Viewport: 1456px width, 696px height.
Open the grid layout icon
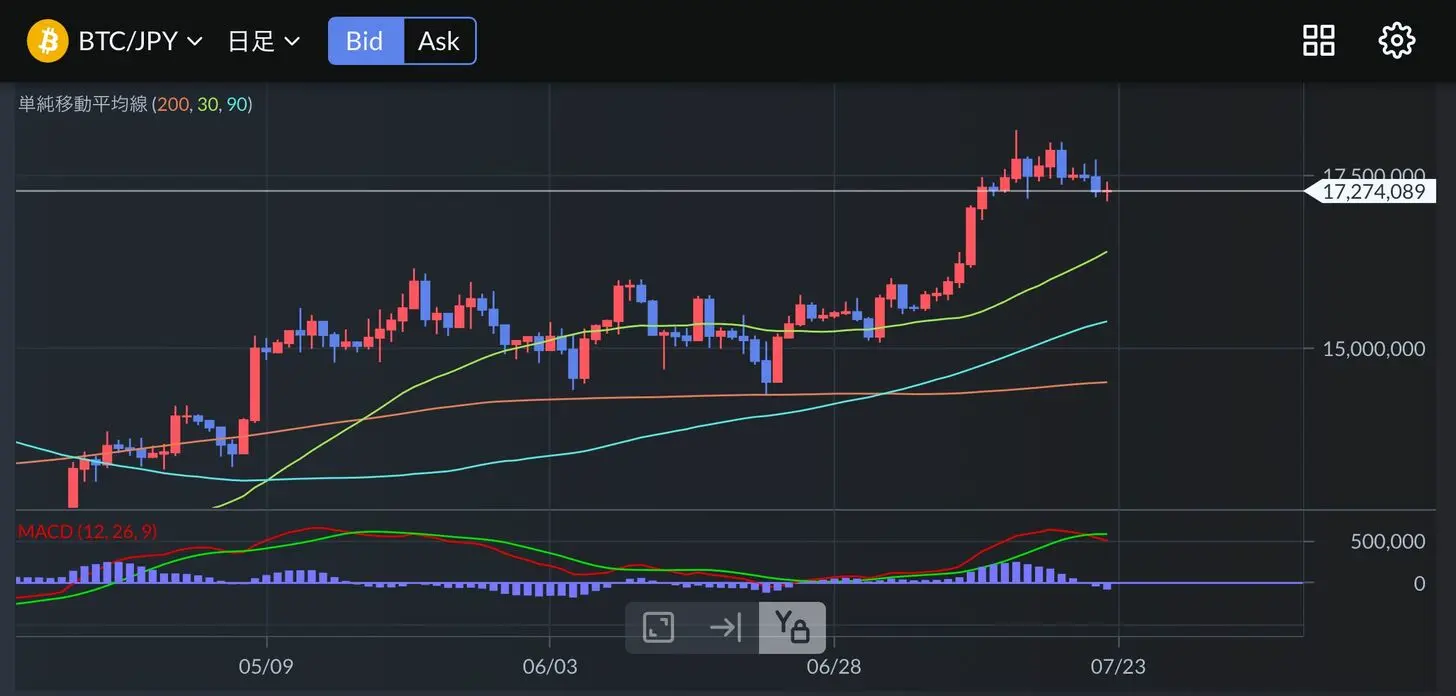click(x=1318, y=41)
